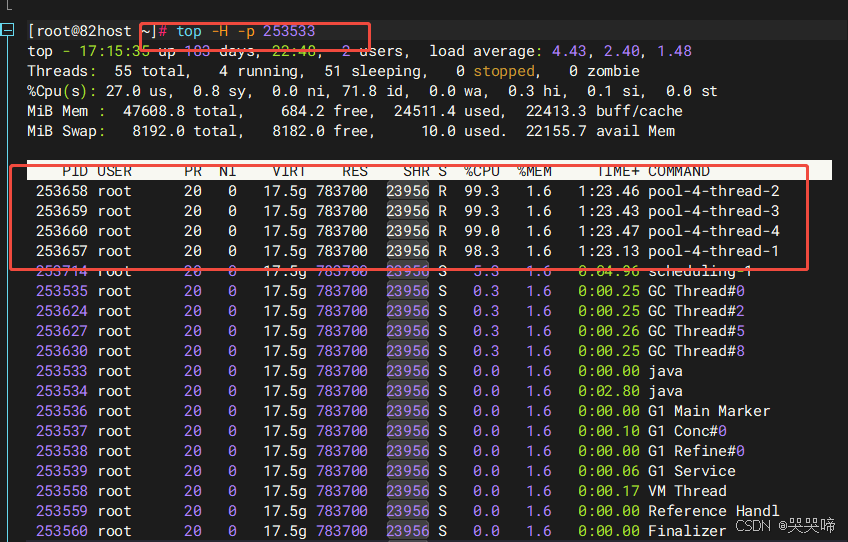
Task: Select command name pool-4-thread-4
Action: tap(714, 232)
